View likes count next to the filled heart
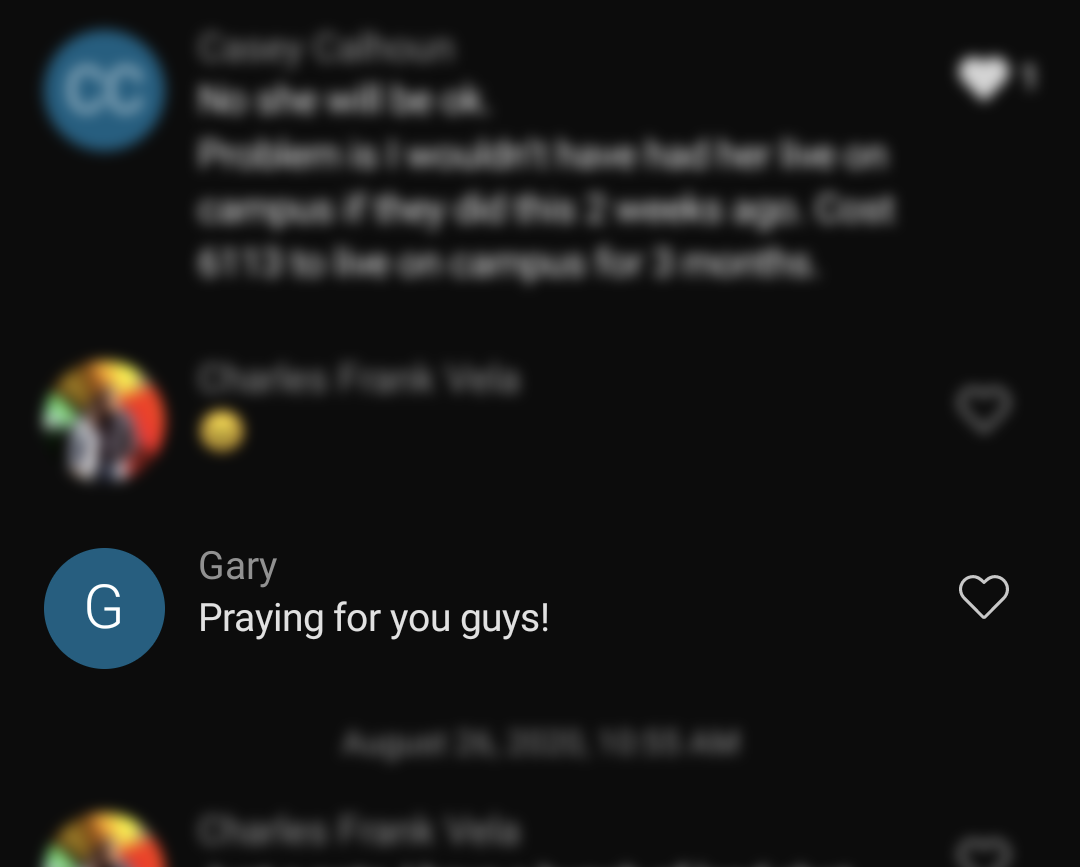 click(1029, 76)
